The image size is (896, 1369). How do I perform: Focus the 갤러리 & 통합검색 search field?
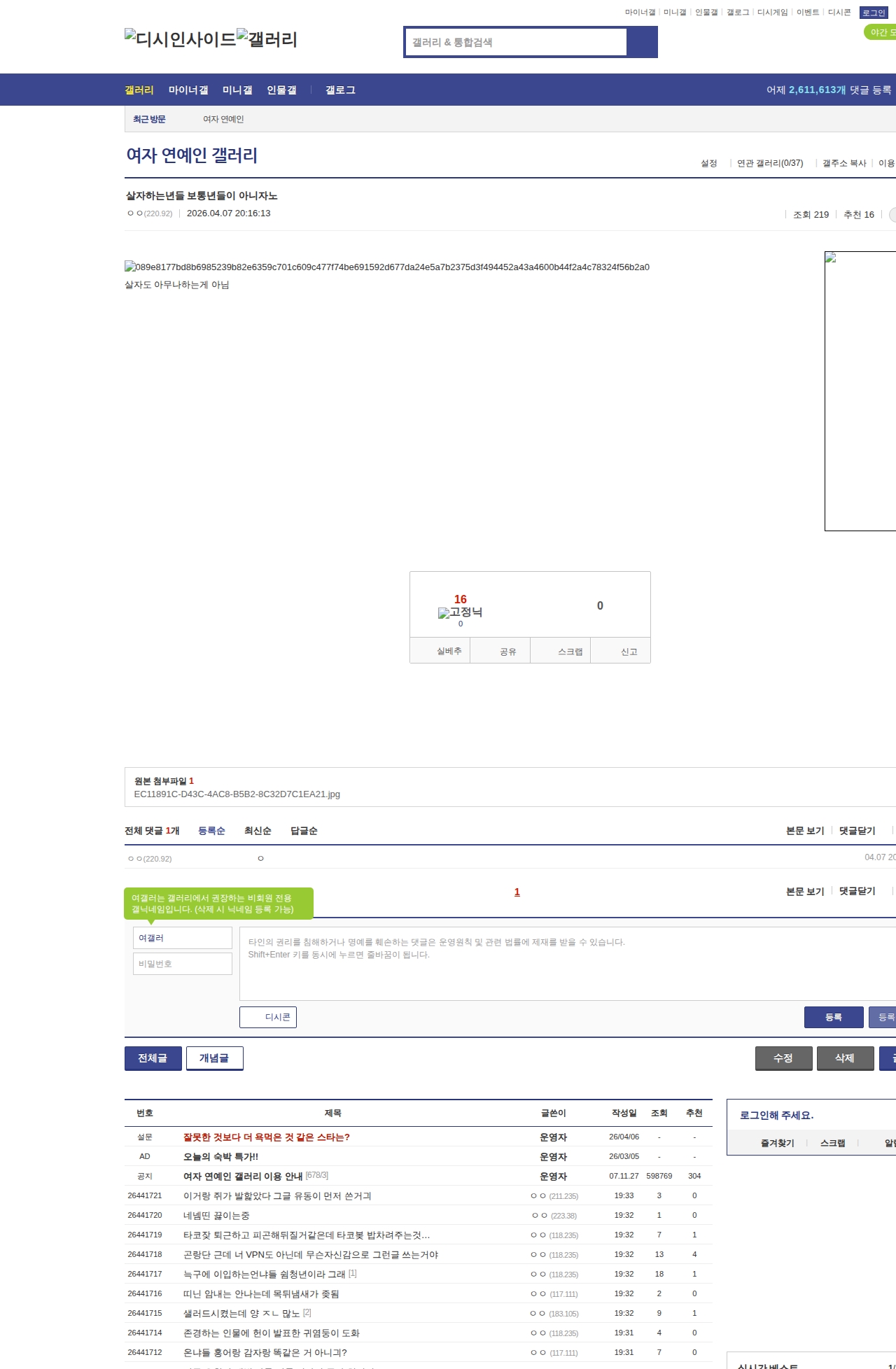pyautogui.click(x=517, y=42)
